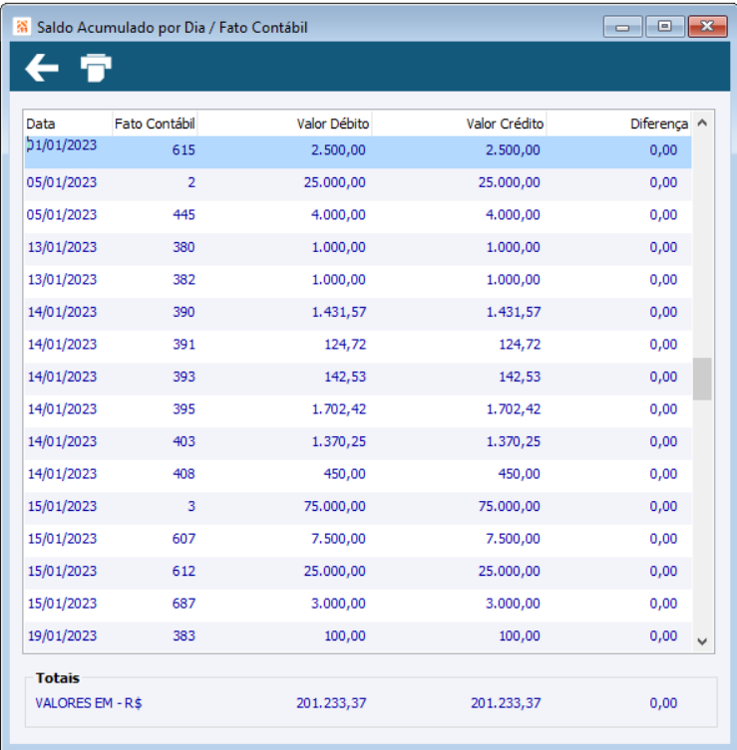Click the VALORES EM - R$ label
Viewport: 737px width, 750px height.
point(88,703)
